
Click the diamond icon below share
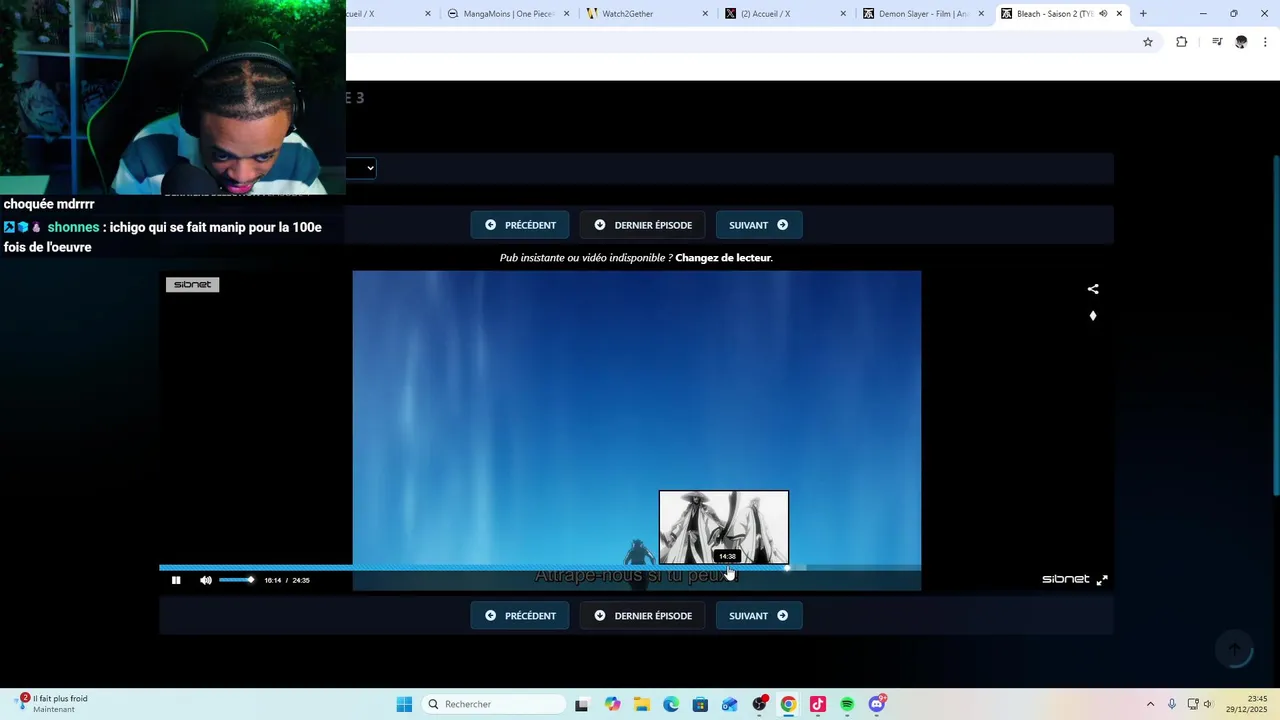pyautogui.click(x=1093, y=316)
